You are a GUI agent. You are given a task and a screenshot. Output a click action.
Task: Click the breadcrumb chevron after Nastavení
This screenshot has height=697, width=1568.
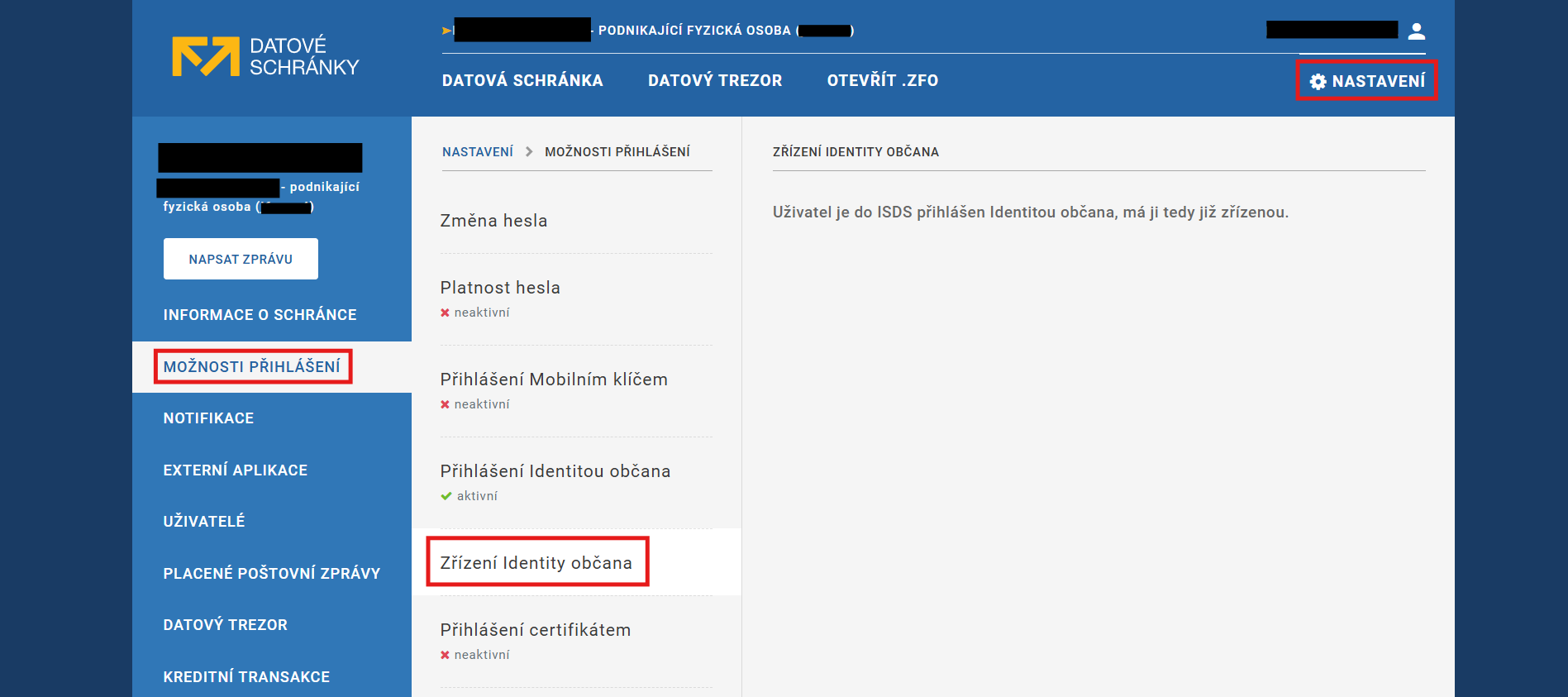529,152
